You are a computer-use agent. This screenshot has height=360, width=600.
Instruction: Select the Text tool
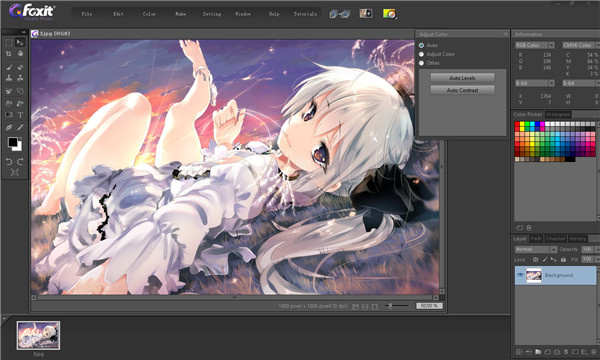(20, 114)
